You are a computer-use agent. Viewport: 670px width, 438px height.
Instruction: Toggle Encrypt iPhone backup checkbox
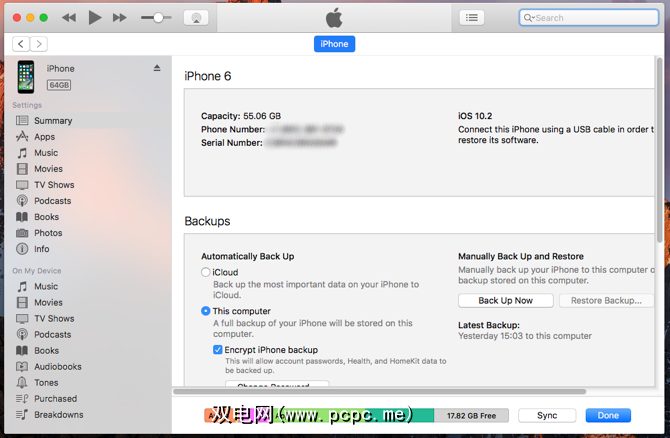click(x=217, y=350)
